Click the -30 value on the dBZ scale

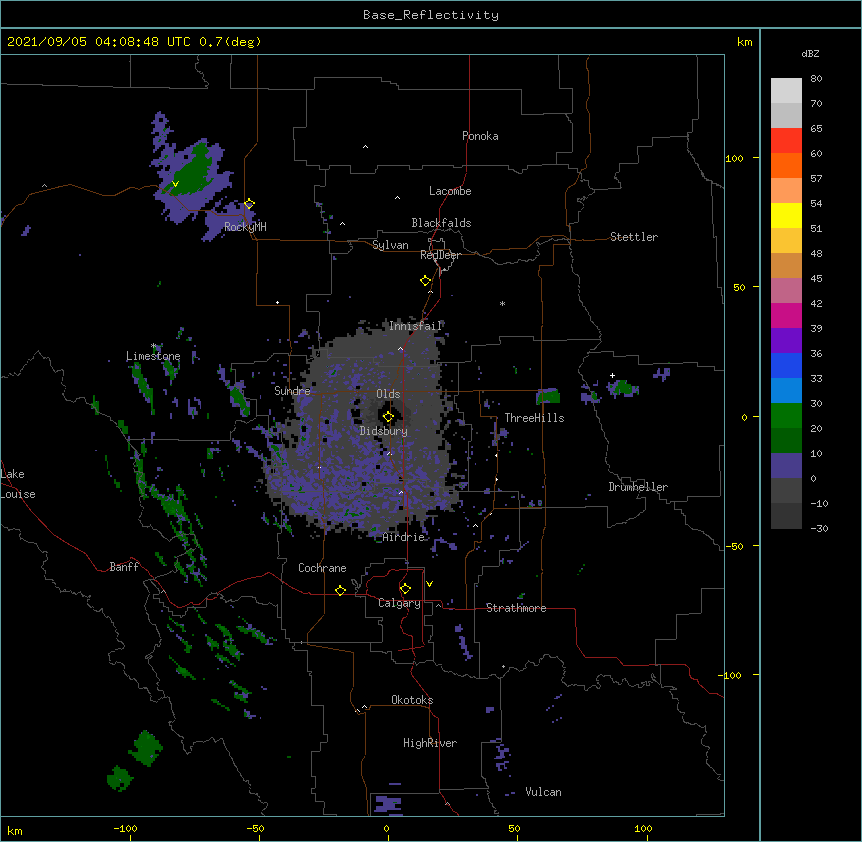pyautogui.click(x=819, y=528)
